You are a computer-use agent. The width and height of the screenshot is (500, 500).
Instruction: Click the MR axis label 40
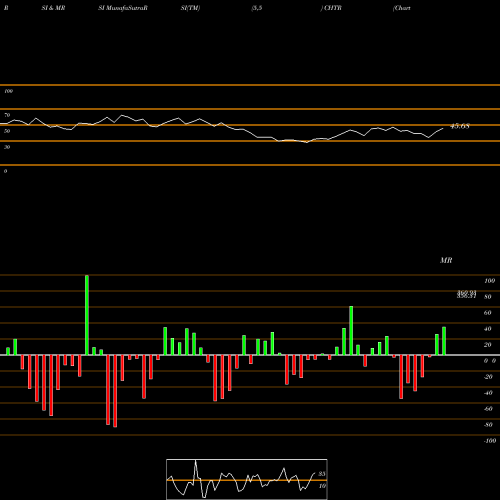tap(488, 329)
